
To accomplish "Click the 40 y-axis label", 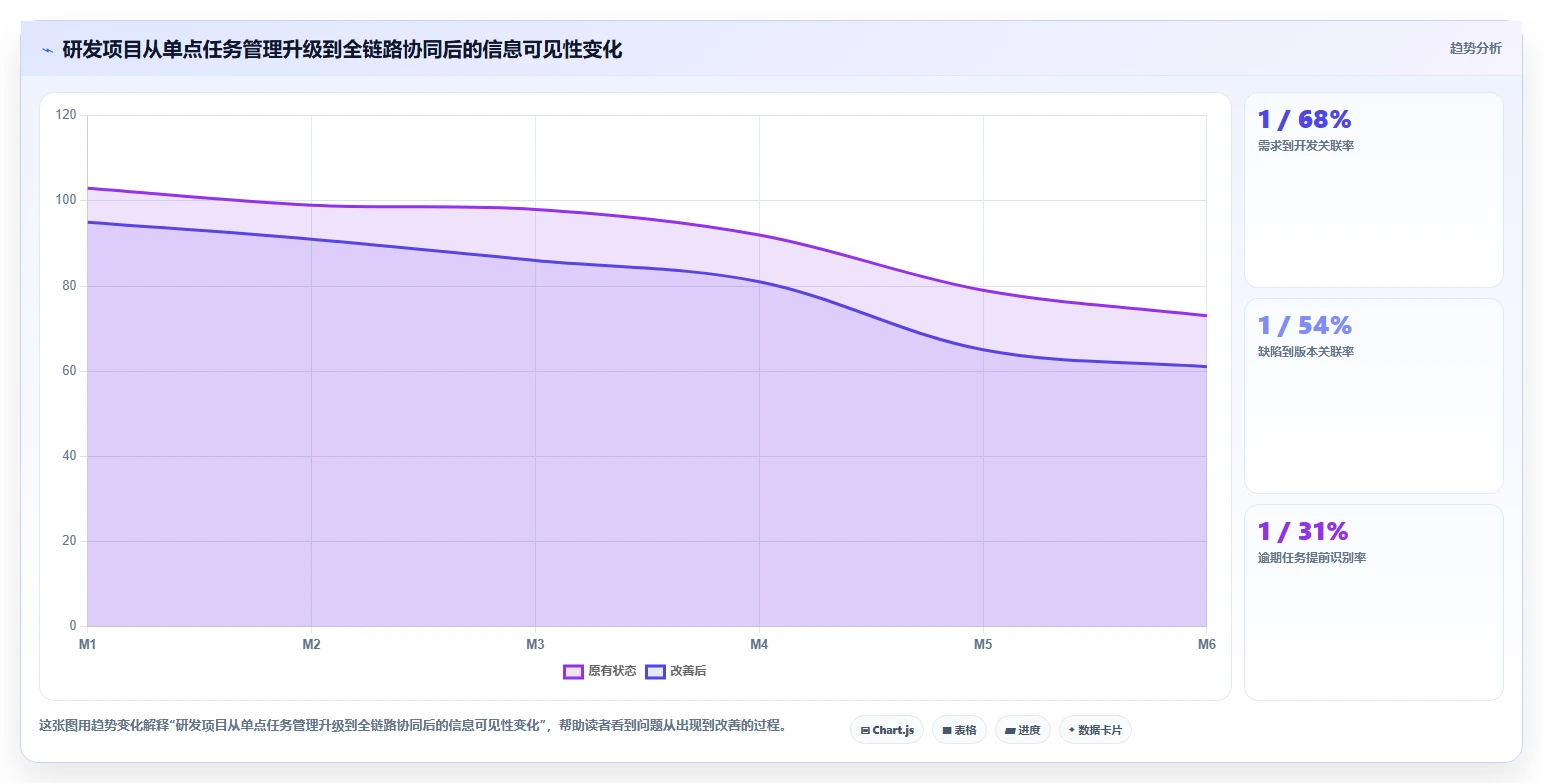I will click(x=69, y=456).
